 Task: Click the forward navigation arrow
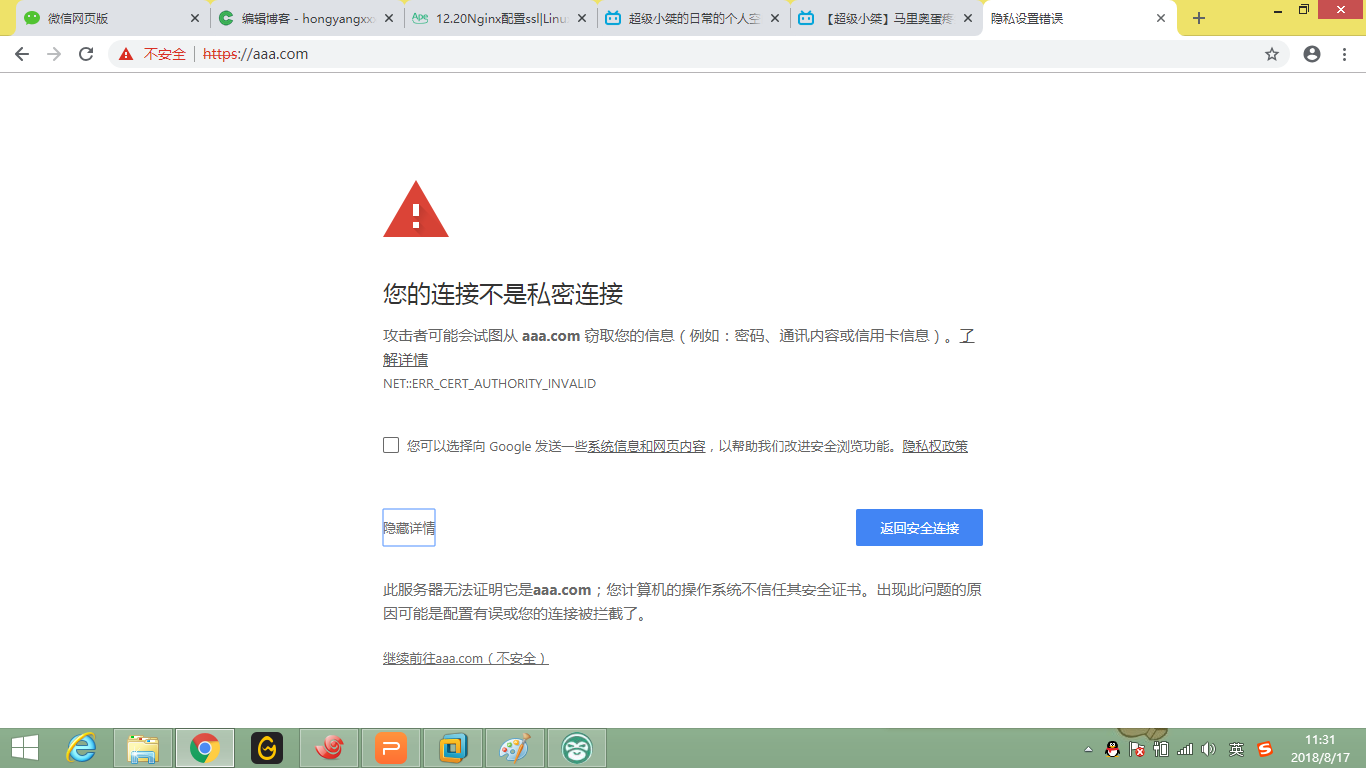point(54,54)
